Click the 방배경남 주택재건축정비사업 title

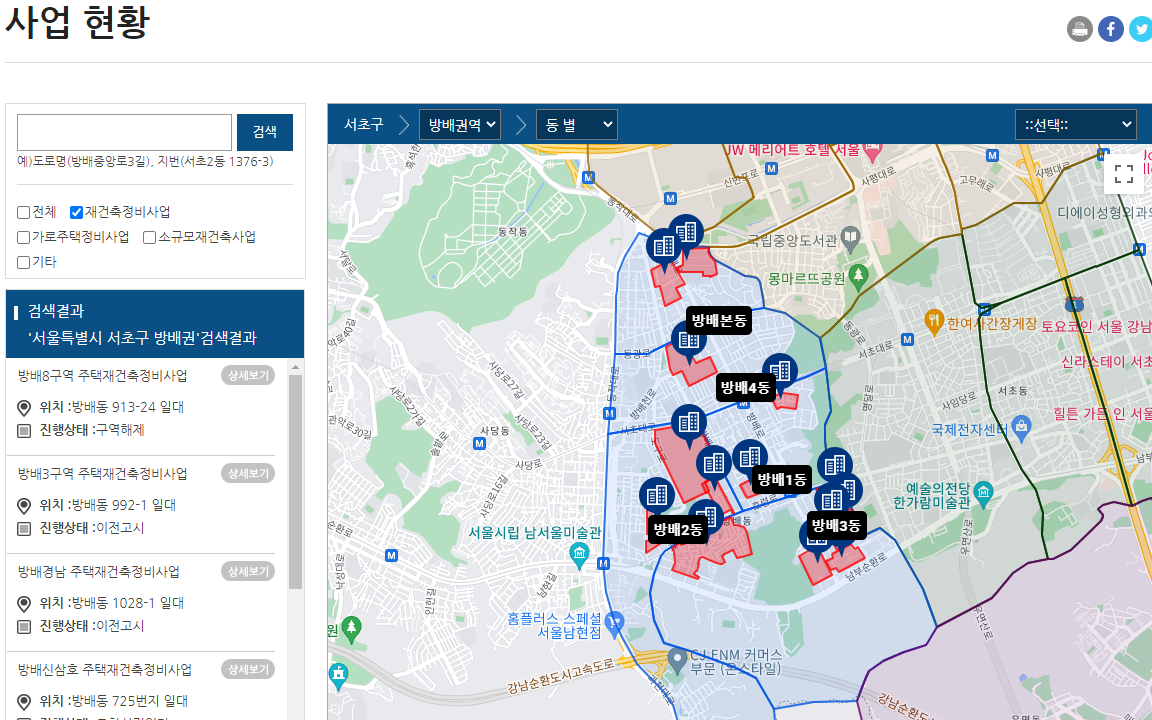pos(98,572)
